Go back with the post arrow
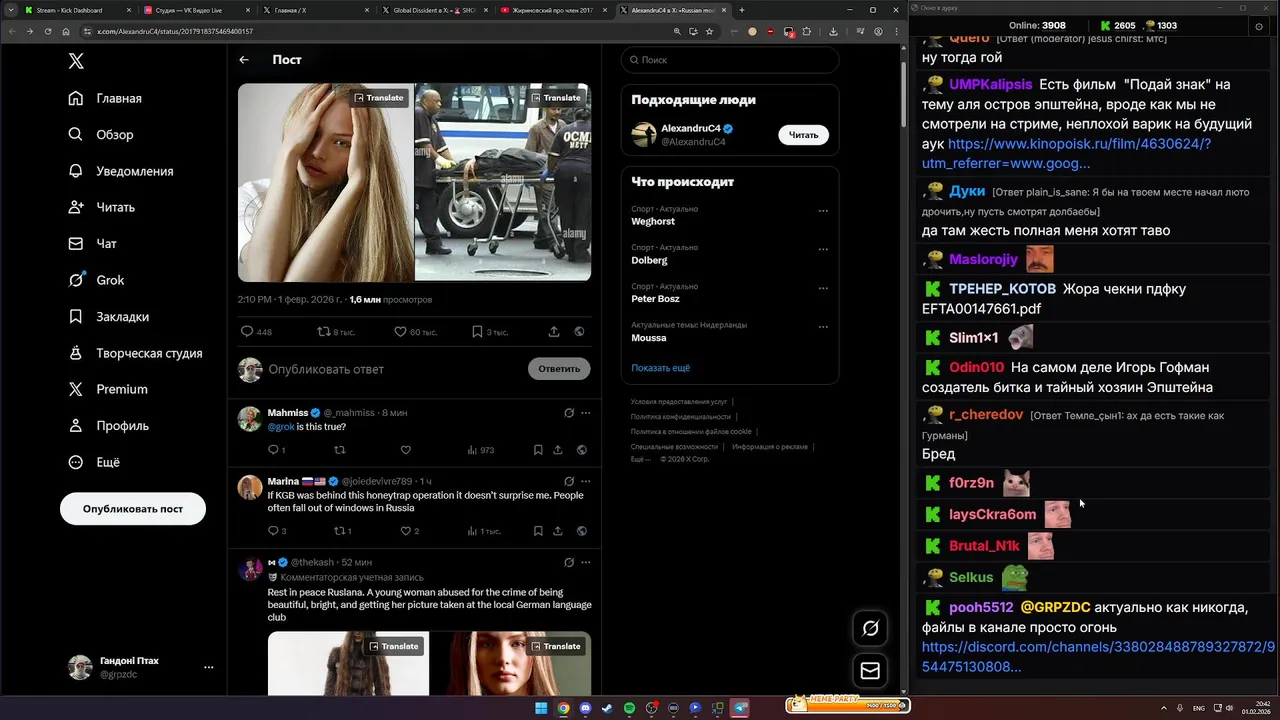 pos(244,60)
